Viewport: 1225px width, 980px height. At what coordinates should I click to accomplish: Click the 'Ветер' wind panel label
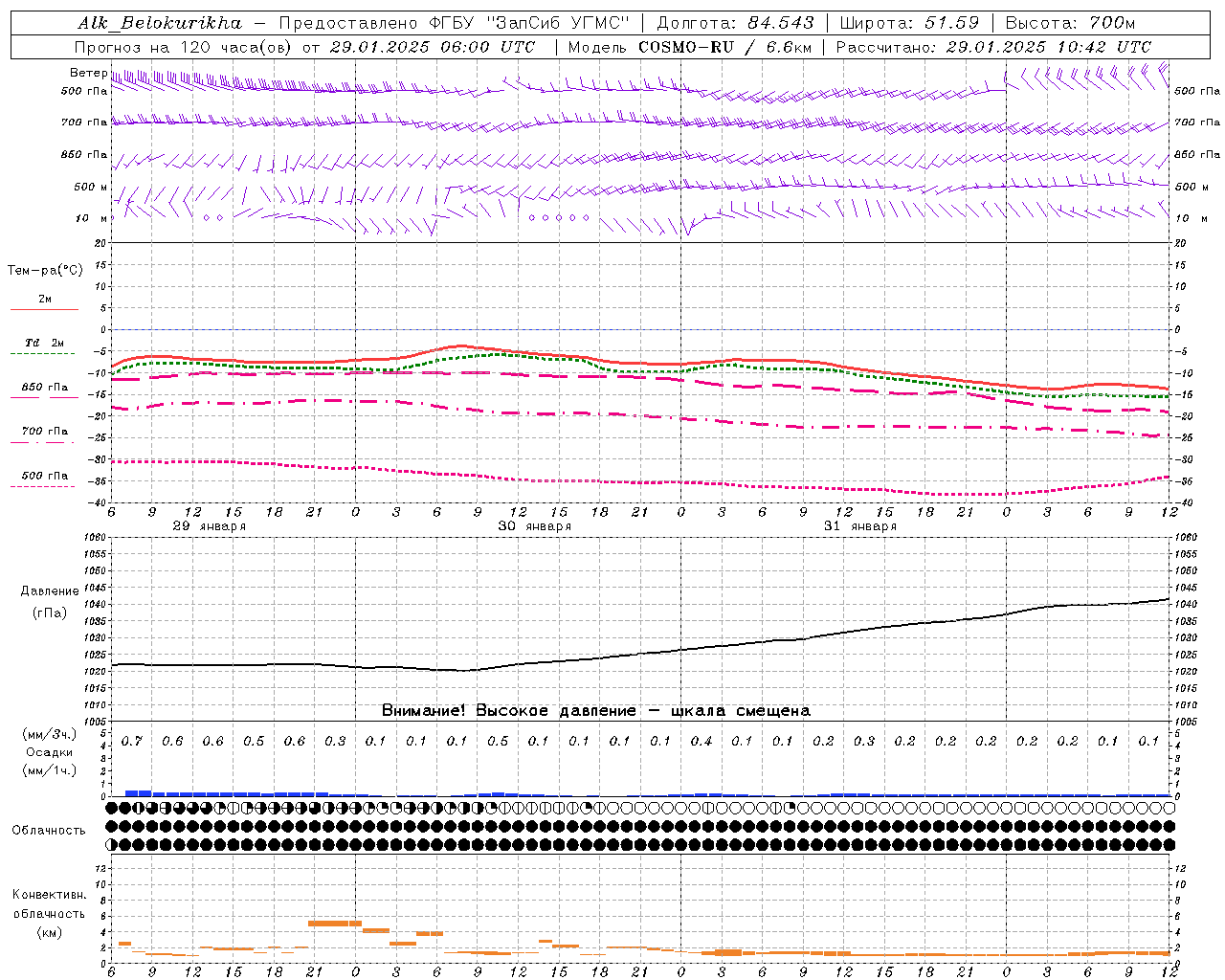point(88,73)
